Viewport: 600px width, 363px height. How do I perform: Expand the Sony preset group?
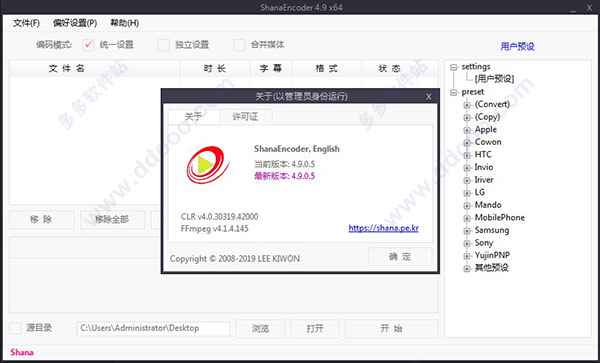coord(466,244)
